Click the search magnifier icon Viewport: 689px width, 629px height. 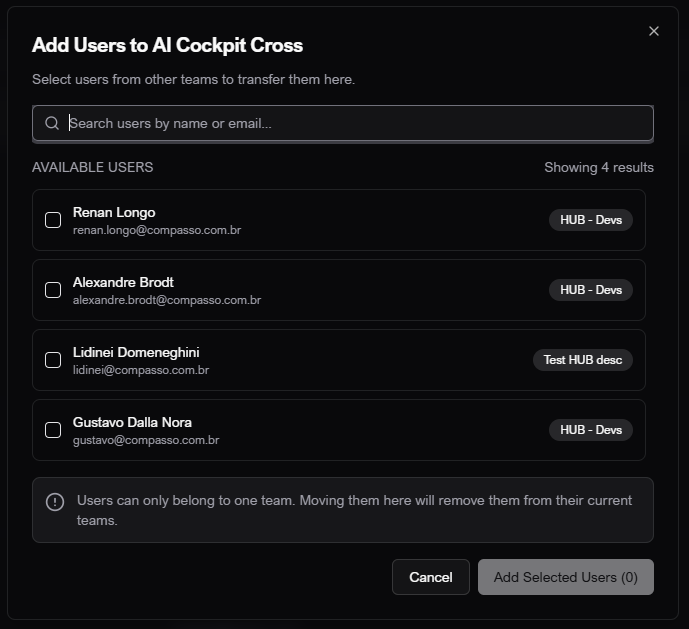tap(52, 124)
